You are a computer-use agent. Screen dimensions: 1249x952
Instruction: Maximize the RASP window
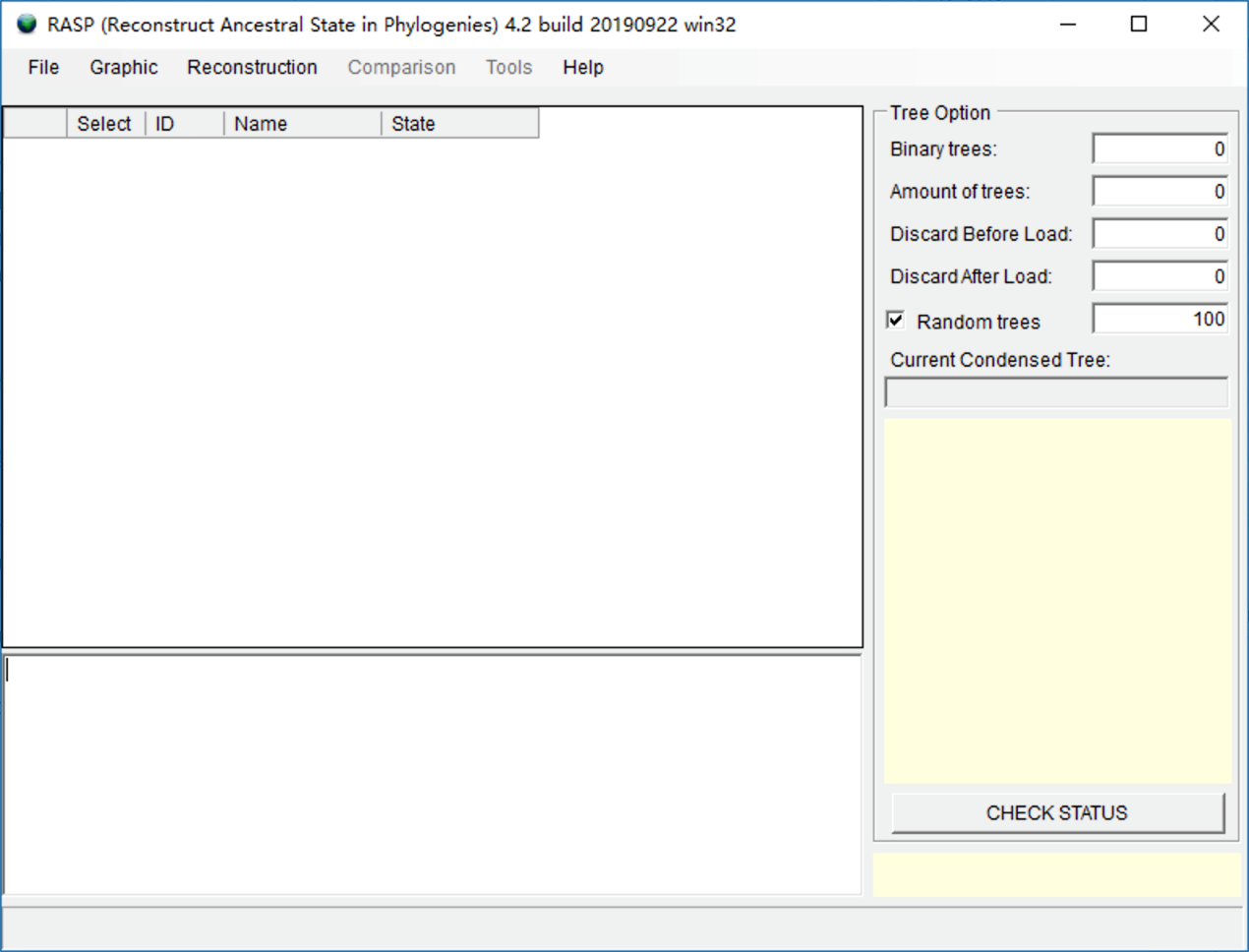tap(1139, 24)
